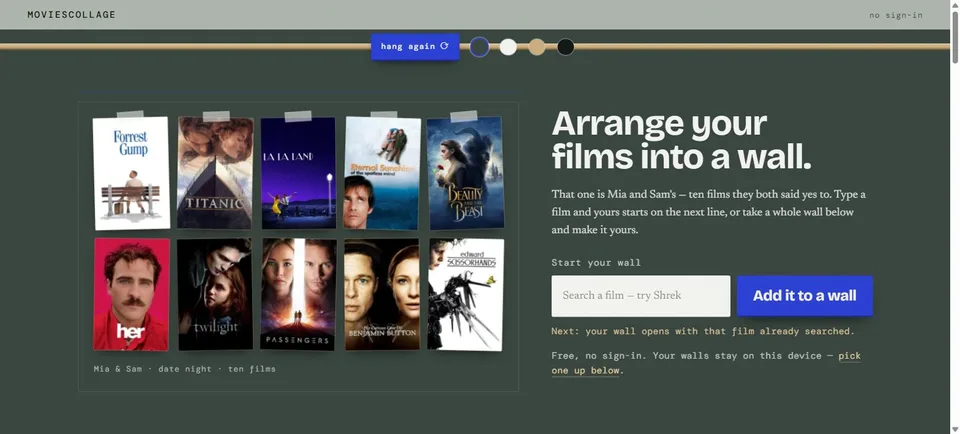Viewport: 960px width, 434px height.
Task: Open the Forrest Gump poster
Action: [x=131, y=173]
